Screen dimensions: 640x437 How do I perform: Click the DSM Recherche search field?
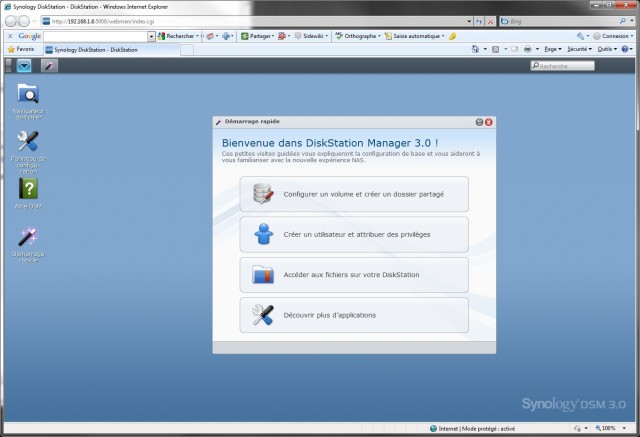pyautogui.click(x=562, y=66)
